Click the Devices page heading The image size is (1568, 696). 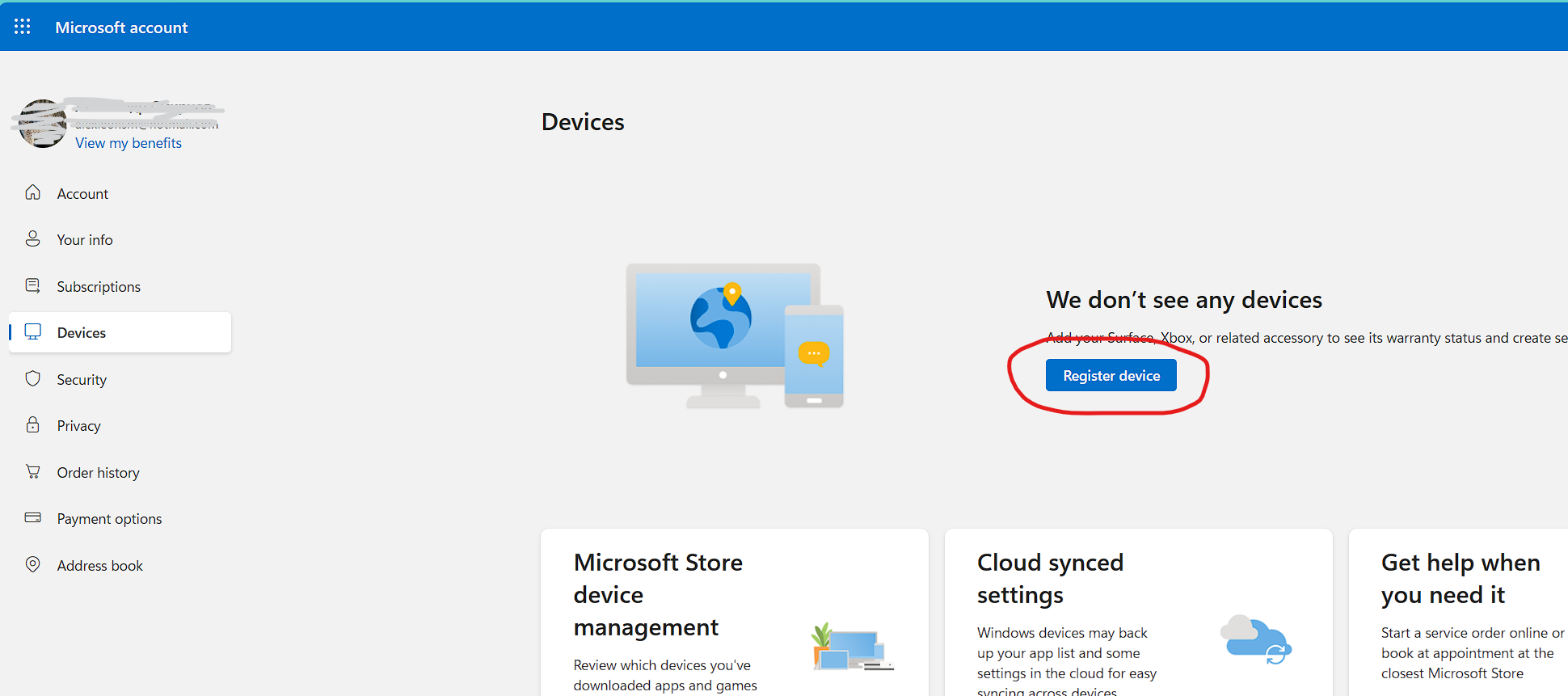pyautogui.click(x=583, y=122)
